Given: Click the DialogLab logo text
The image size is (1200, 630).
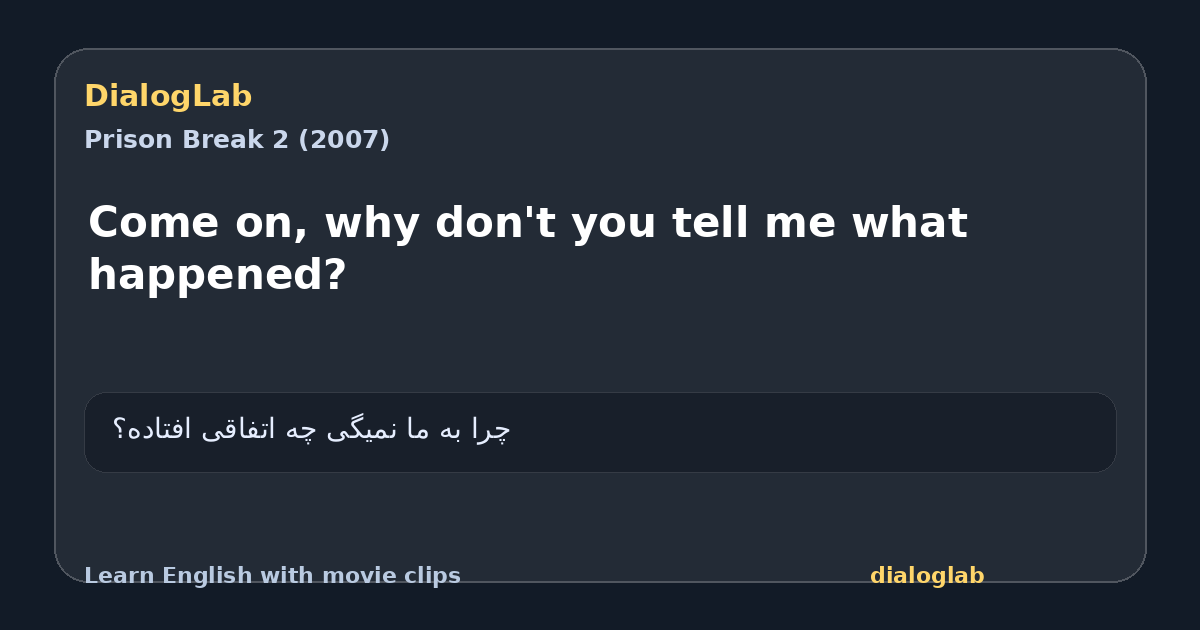Looking at the screenshot, I should tap(168, 96).
